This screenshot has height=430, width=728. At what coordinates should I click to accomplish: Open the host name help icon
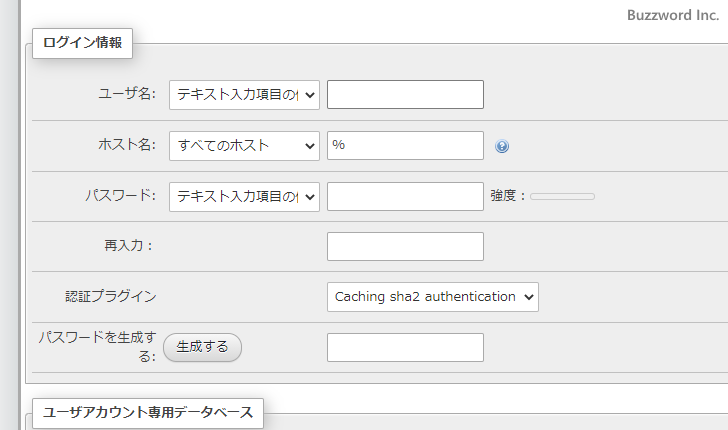tap(502, 146)
